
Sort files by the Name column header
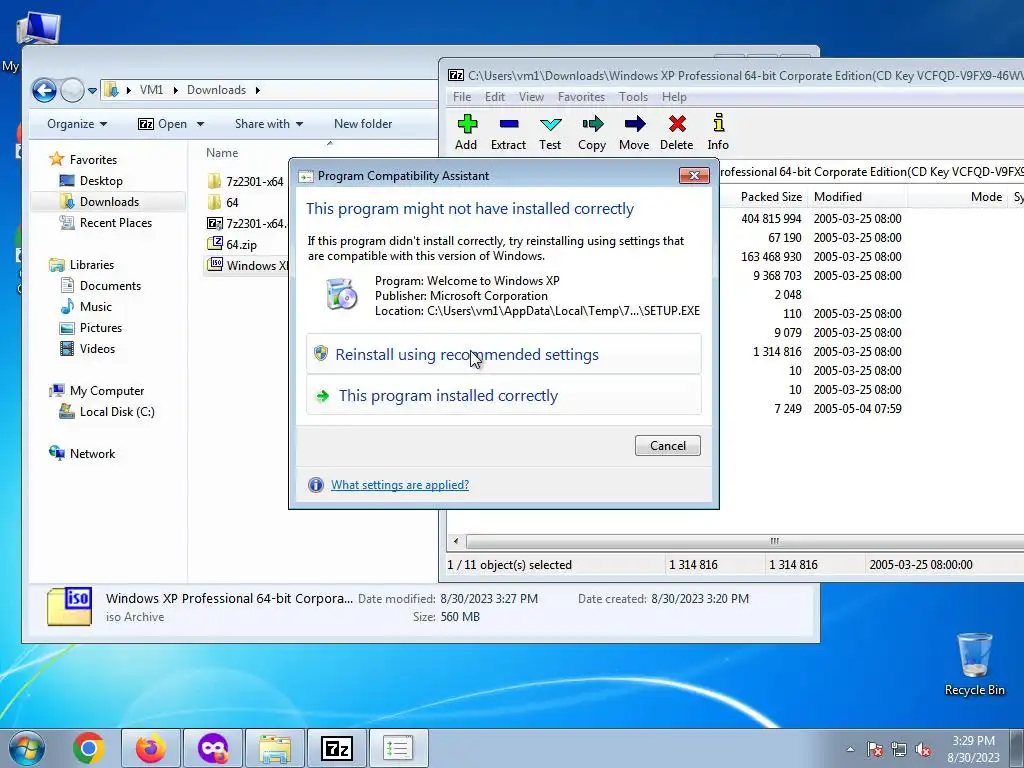point(222,152)
